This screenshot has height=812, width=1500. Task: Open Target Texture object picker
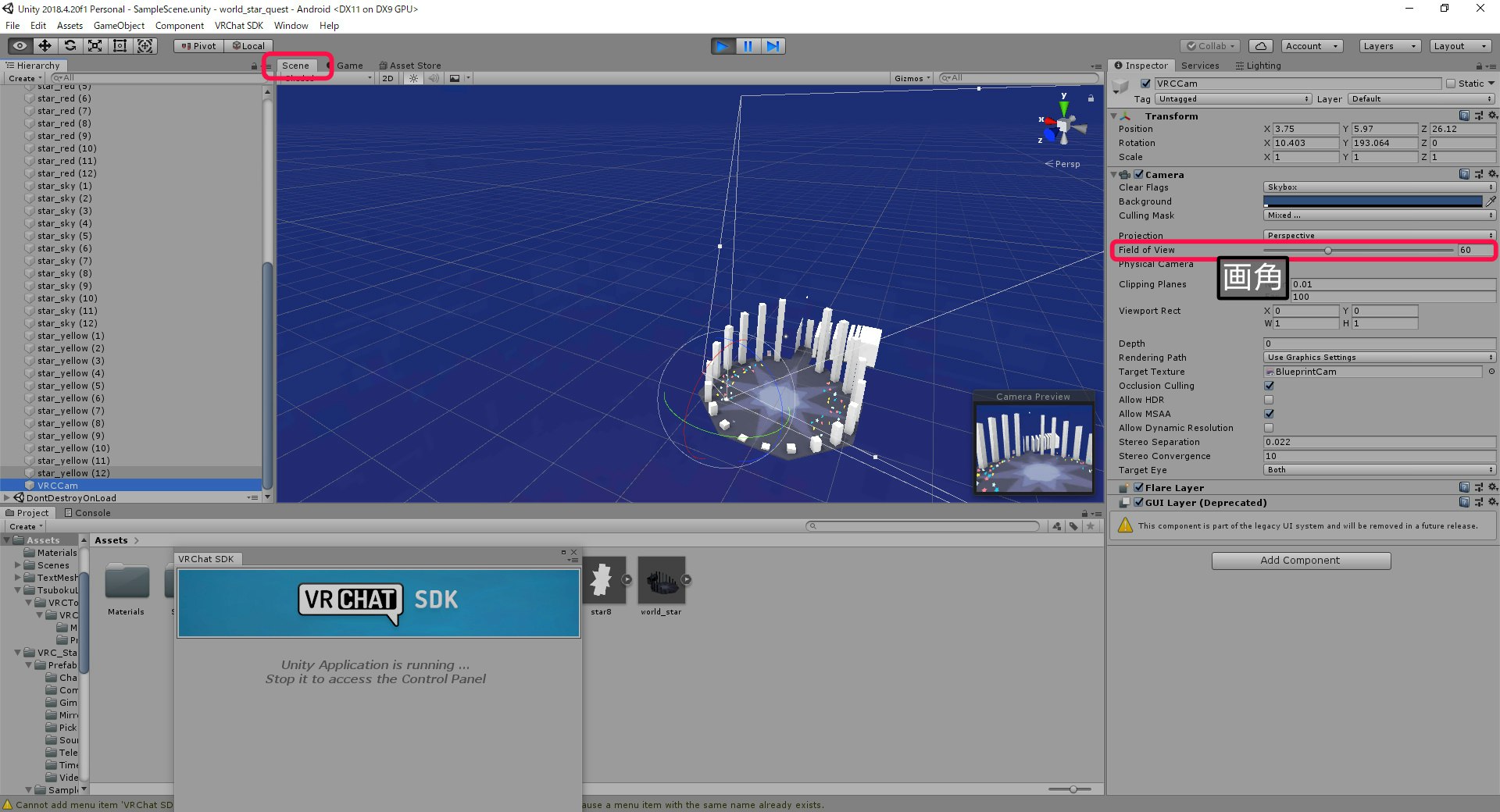(x=1491, y=372)
